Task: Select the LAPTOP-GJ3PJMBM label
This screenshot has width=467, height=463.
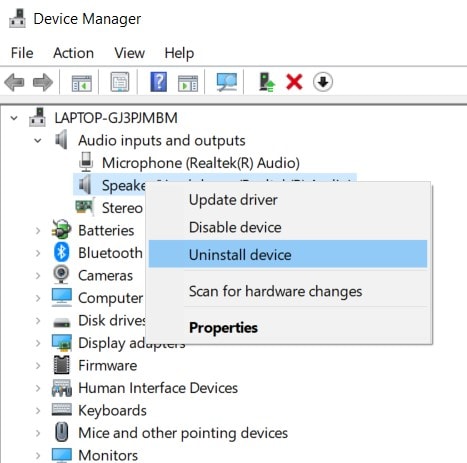Action: [116, 118]
